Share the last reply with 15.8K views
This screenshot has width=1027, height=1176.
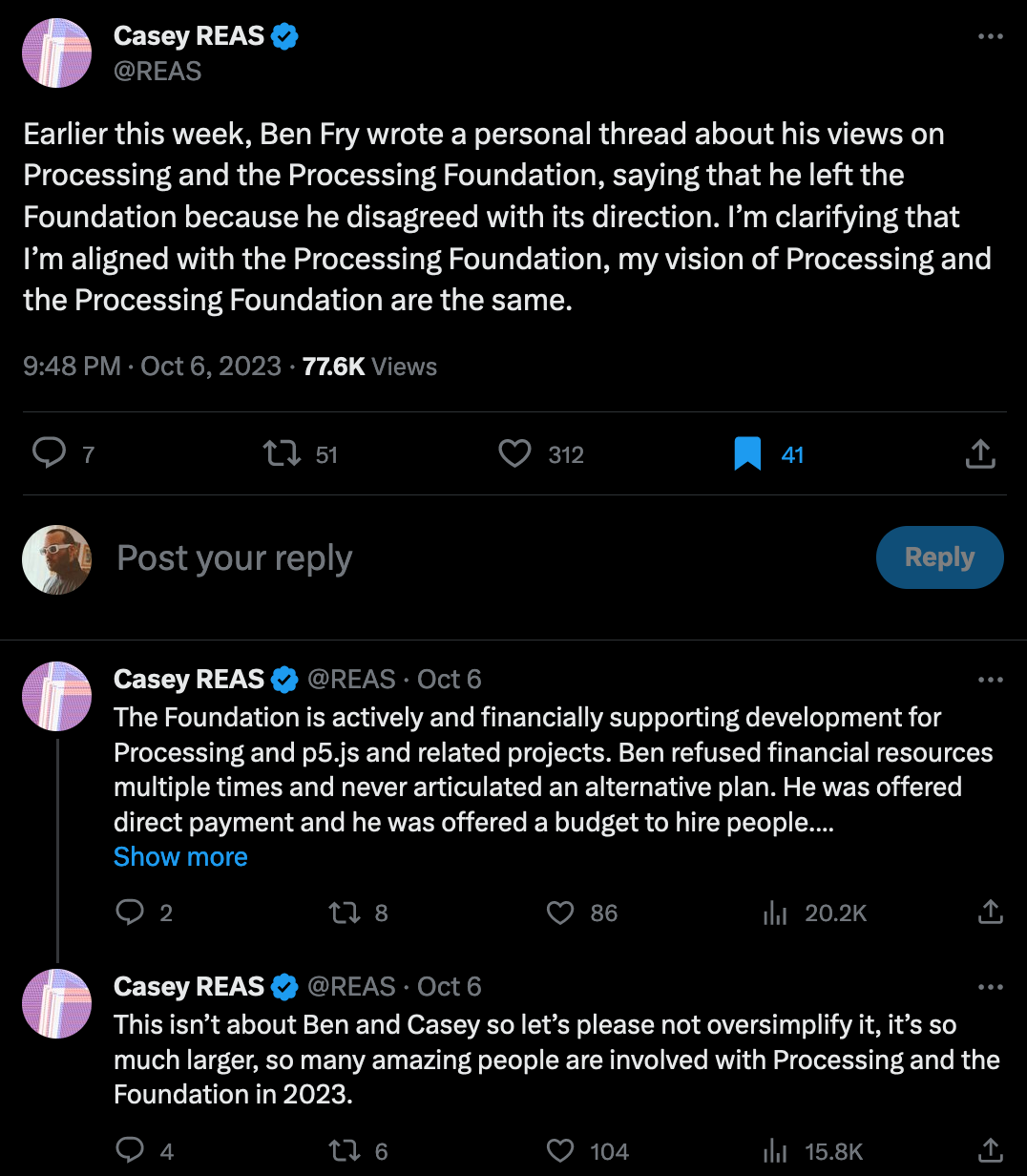991,1151
